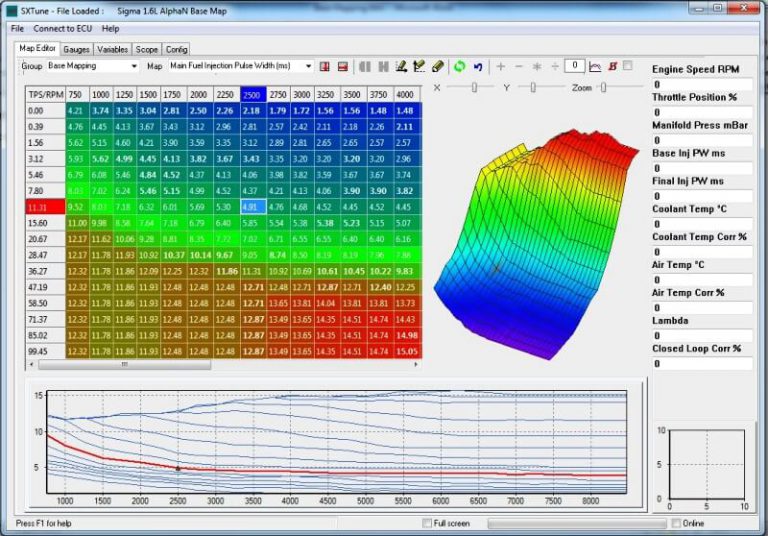768x536 pixels.
Task: Expand the Map fuel injection dropdown
Action: tap(240, 66)
